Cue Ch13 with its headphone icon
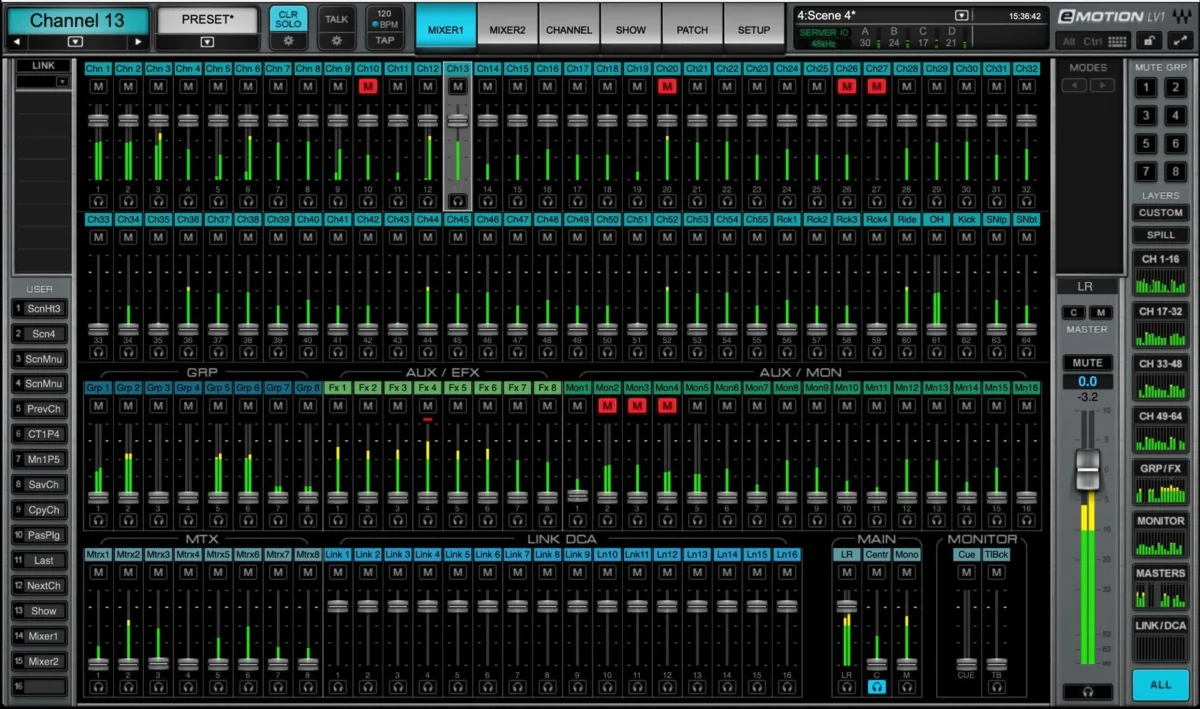This screenshot has height=709, width=1200. point(457,201)
